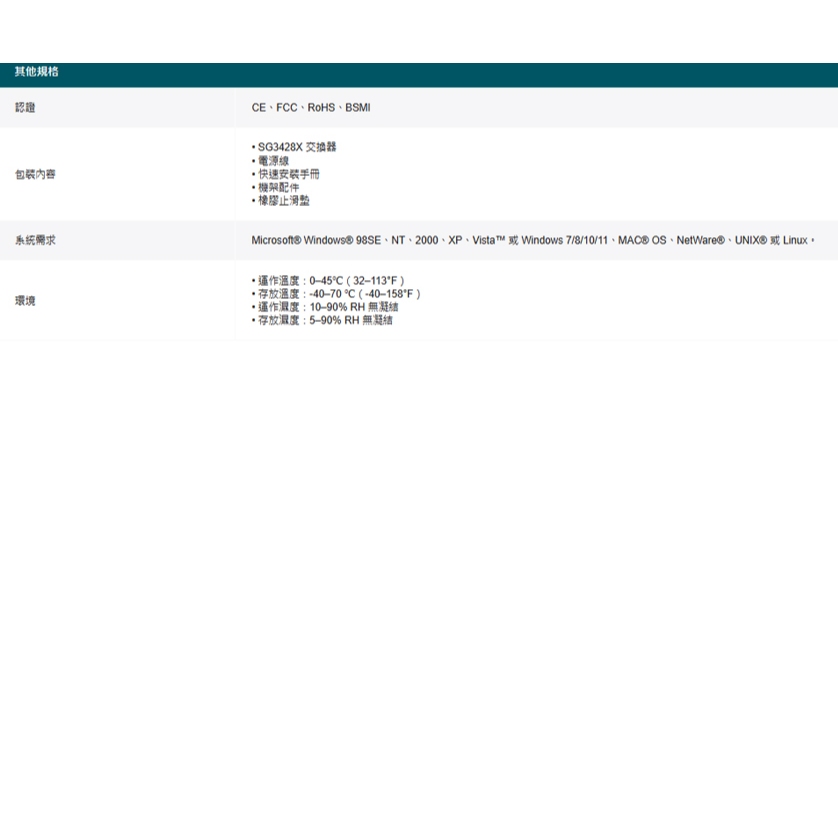Click the CE、FCC、RoHS、BSMI certification text
The width and height of the screenshot is (838, 838).
tap(310, 107)
